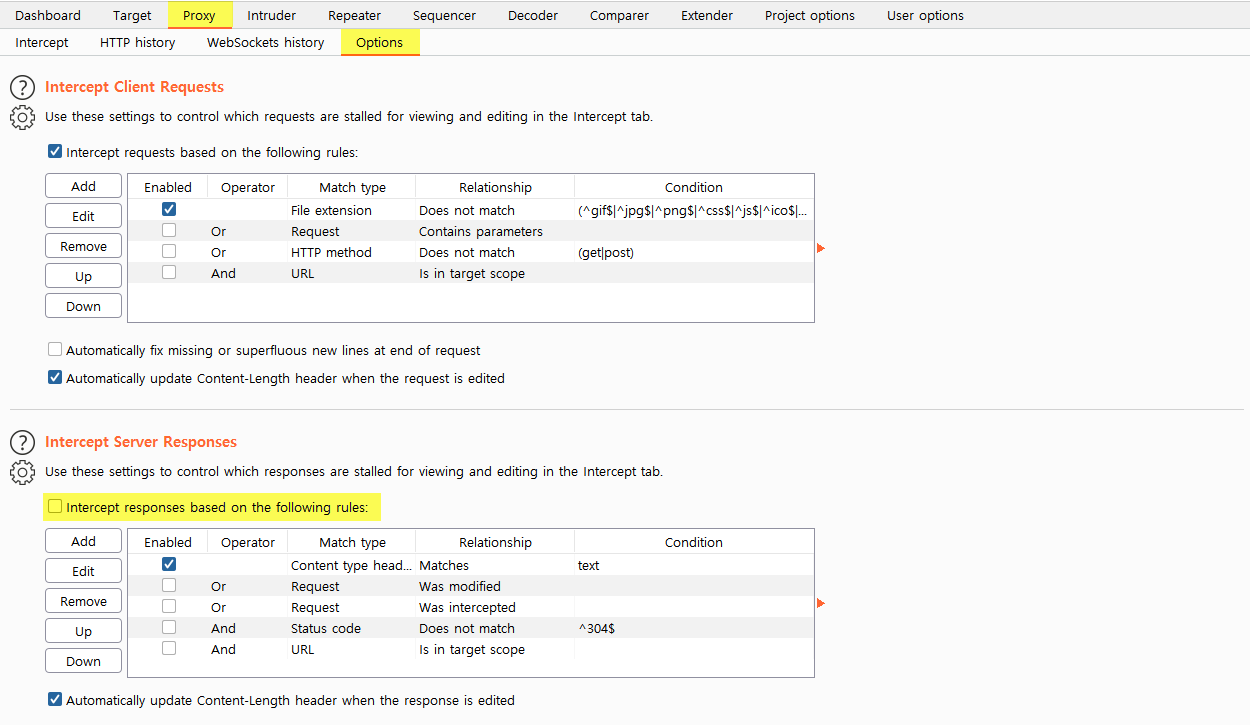Toggle the File extension rule enabled checkbox
This screenshot has height=725, width=1250.
coord(168,210)
